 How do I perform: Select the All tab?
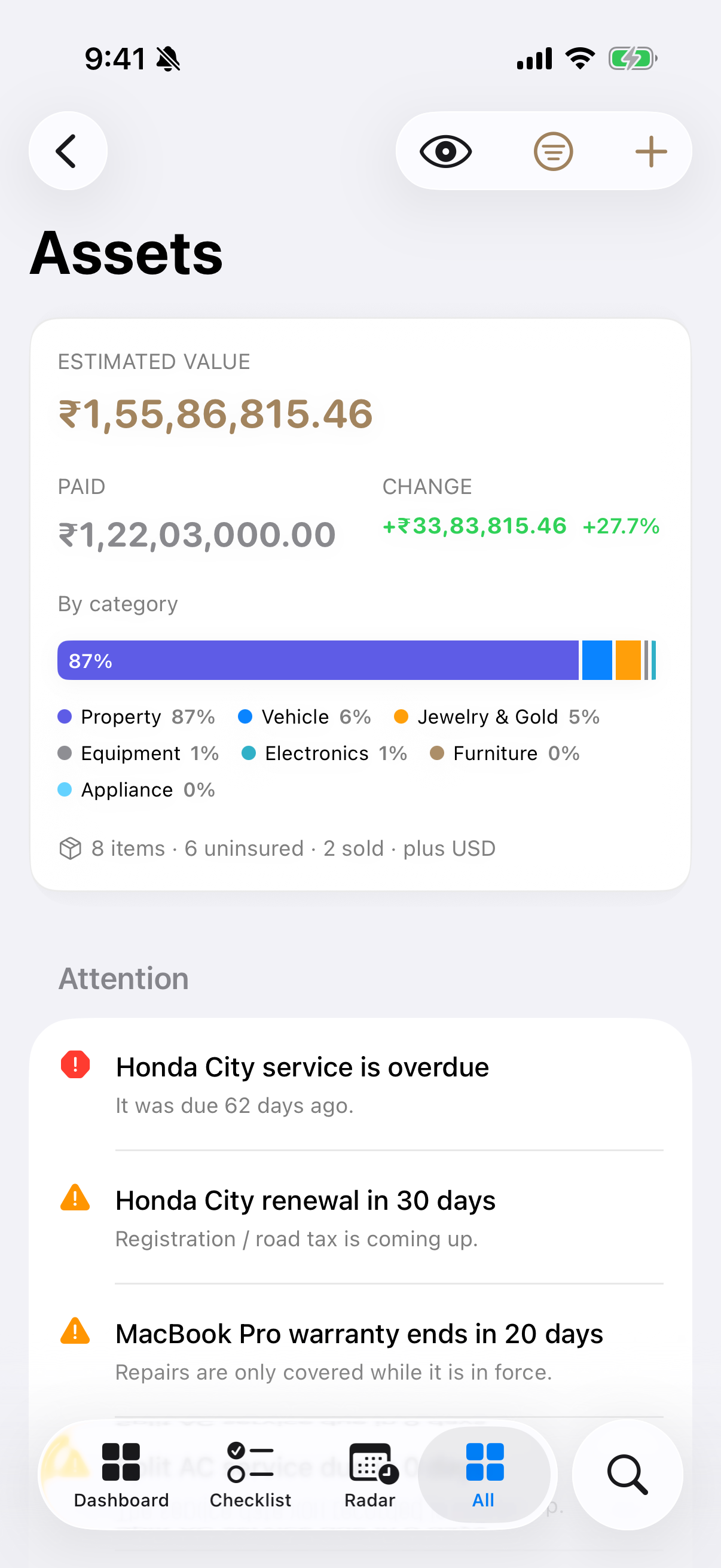(x=484, y=1474)
